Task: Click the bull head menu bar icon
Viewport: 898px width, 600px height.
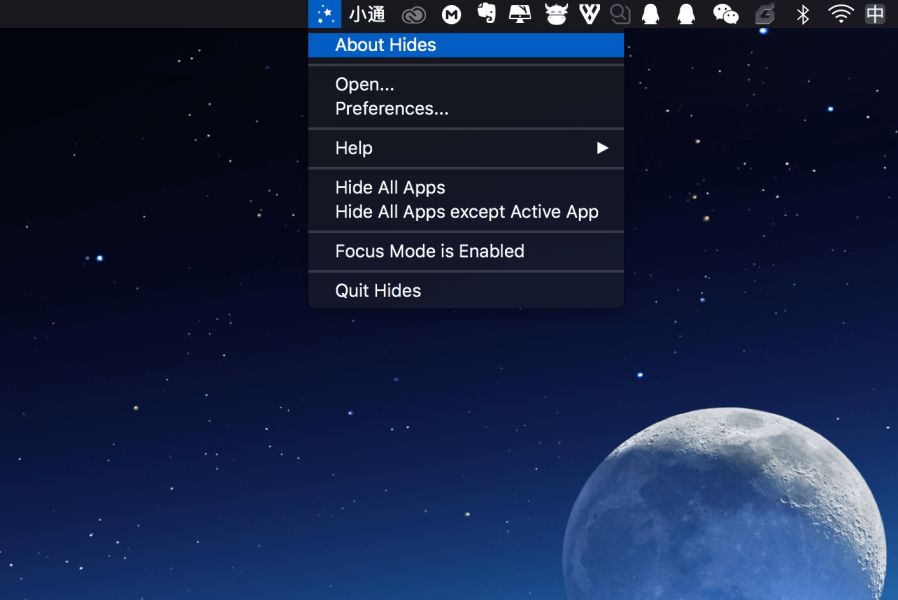Action: coord(556,14)
